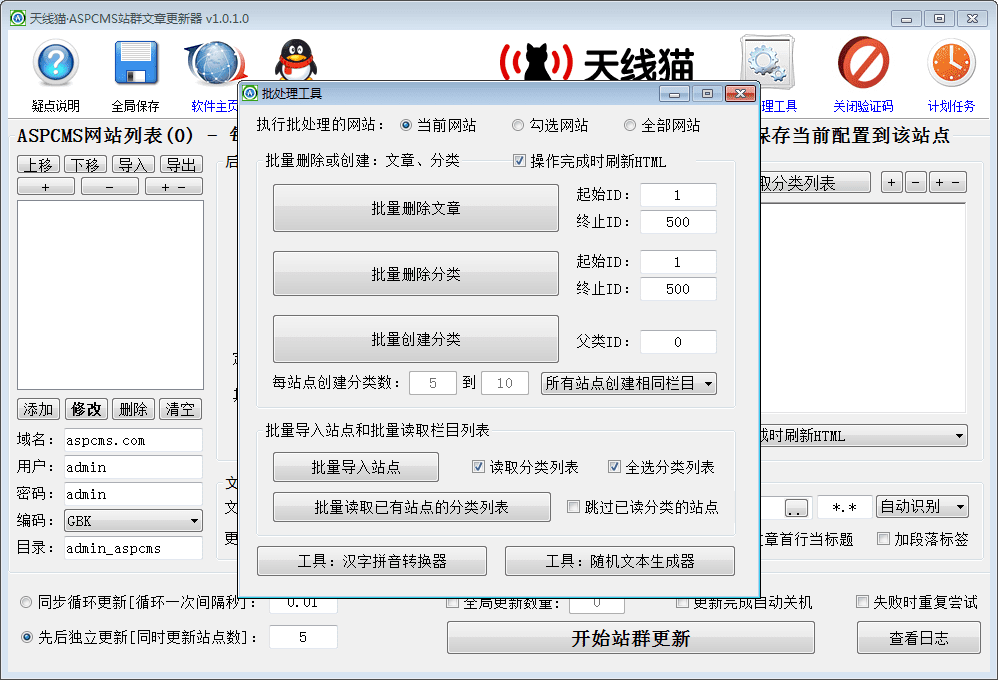Enable 失败时重复尝试 checkbox
The width and height of the screenshot is (998, 680).
pyautogui.click(x=862, y=602)
